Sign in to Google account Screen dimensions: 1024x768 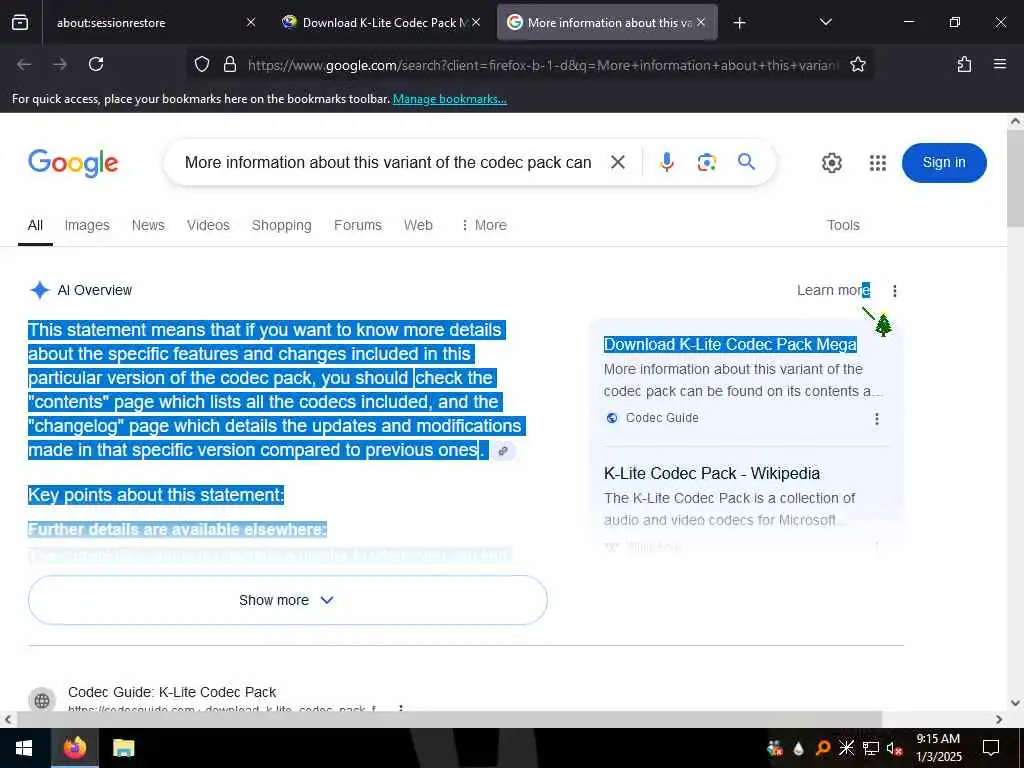click(x=944, y=163)
